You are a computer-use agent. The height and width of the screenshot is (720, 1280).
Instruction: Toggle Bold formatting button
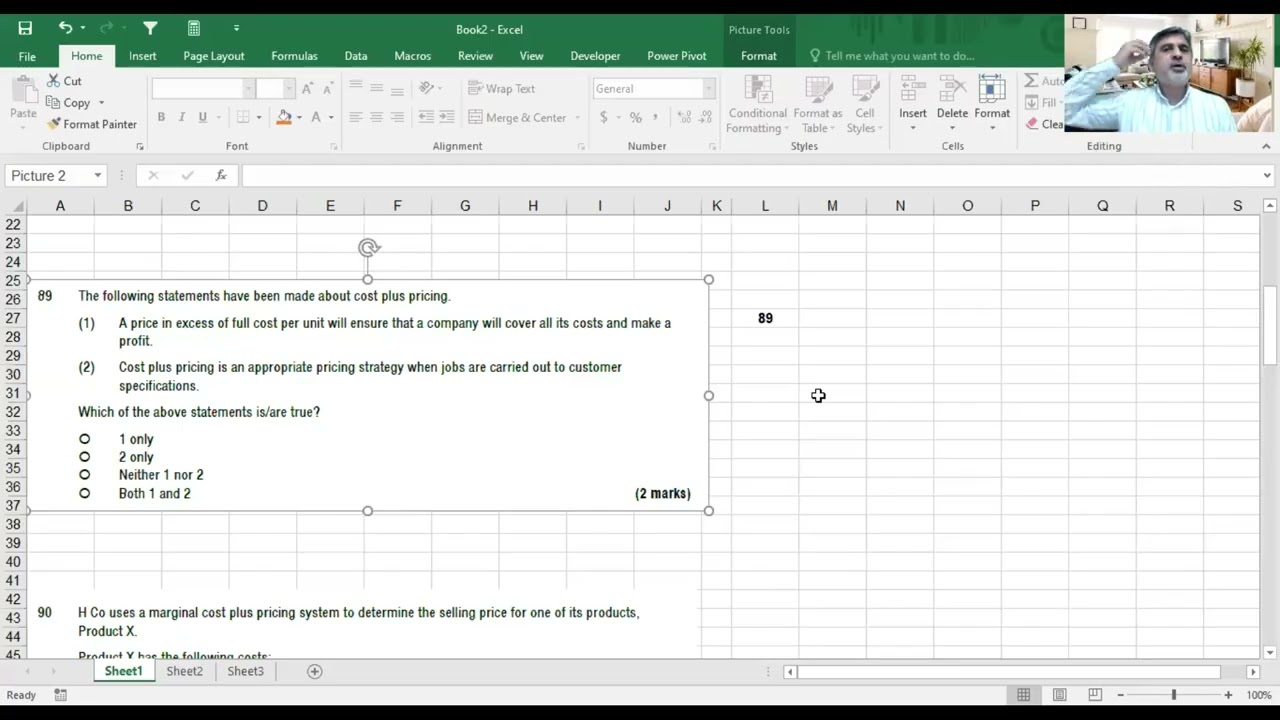161,117
